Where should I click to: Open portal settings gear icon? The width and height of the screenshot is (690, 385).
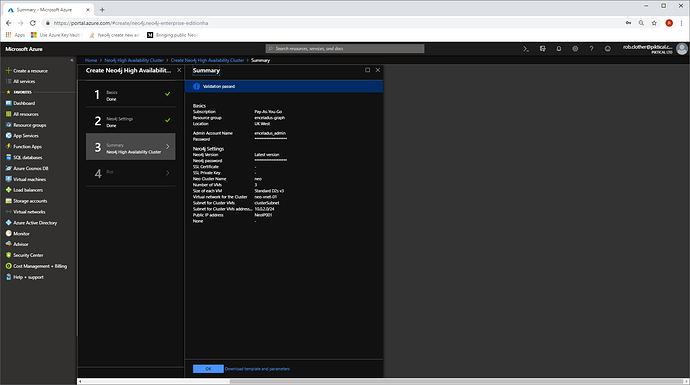point(575,49)
